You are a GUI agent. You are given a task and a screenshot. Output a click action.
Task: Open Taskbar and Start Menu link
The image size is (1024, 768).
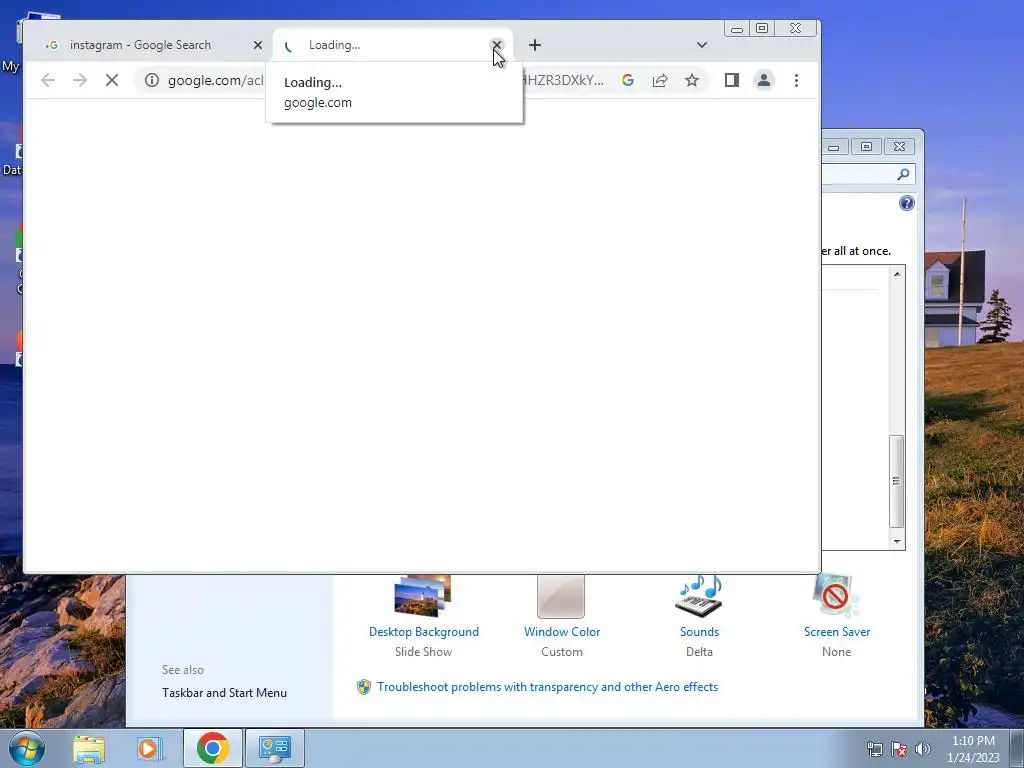coord(224,693)
